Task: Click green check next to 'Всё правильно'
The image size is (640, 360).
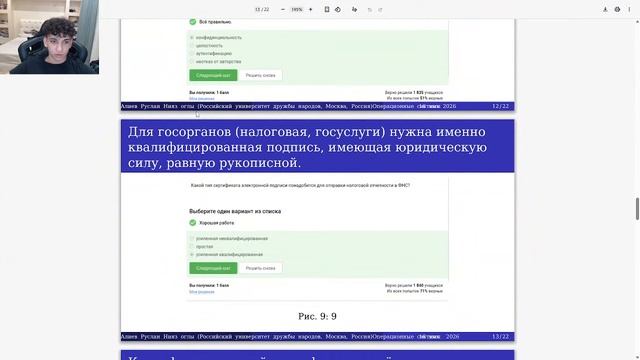Action: pyautogui.click(x=193, y=22)
